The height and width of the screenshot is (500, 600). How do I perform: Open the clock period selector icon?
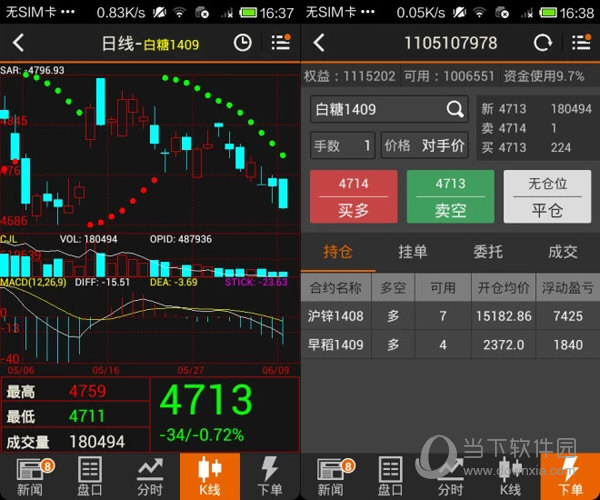pyautogui.click(x=243, y=42)
